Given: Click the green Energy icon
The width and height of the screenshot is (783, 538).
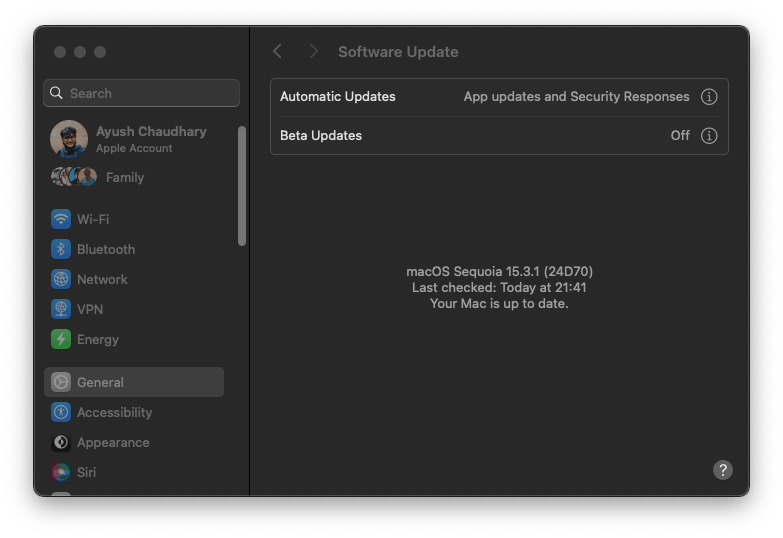Looking at the screenshot, I should [x=61, y=339].
